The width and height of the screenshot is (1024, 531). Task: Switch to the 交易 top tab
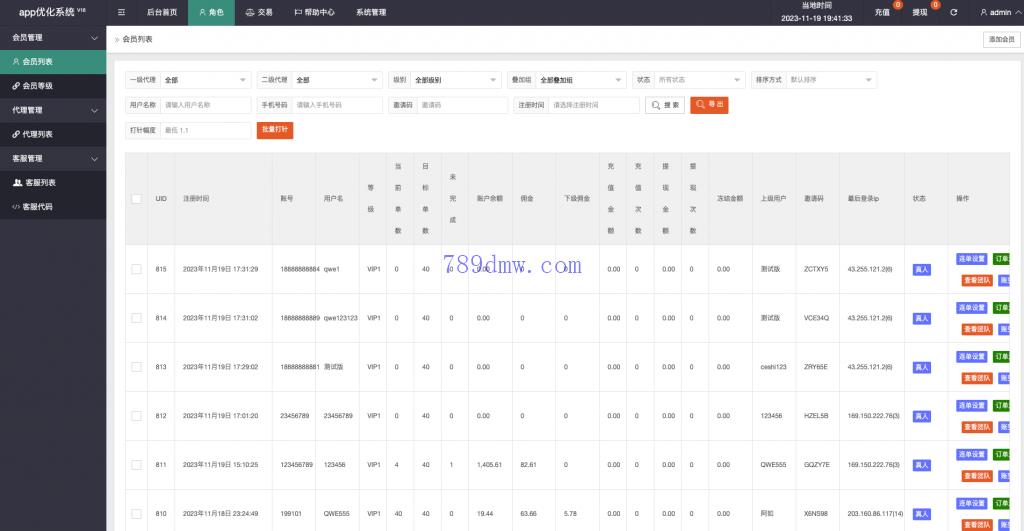click(258, 13)
